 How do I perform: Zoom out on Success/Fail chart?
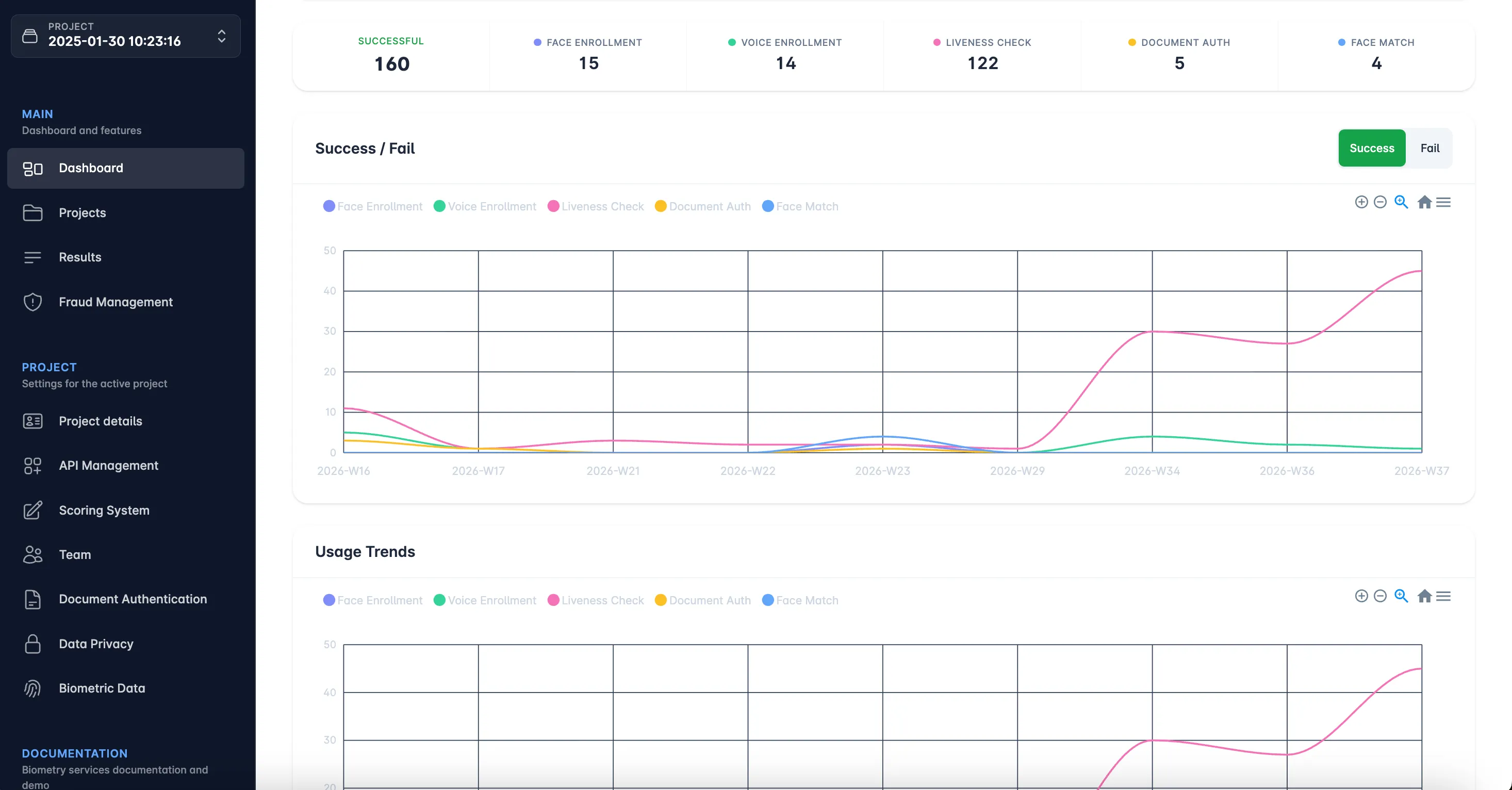click(1380, 203)
